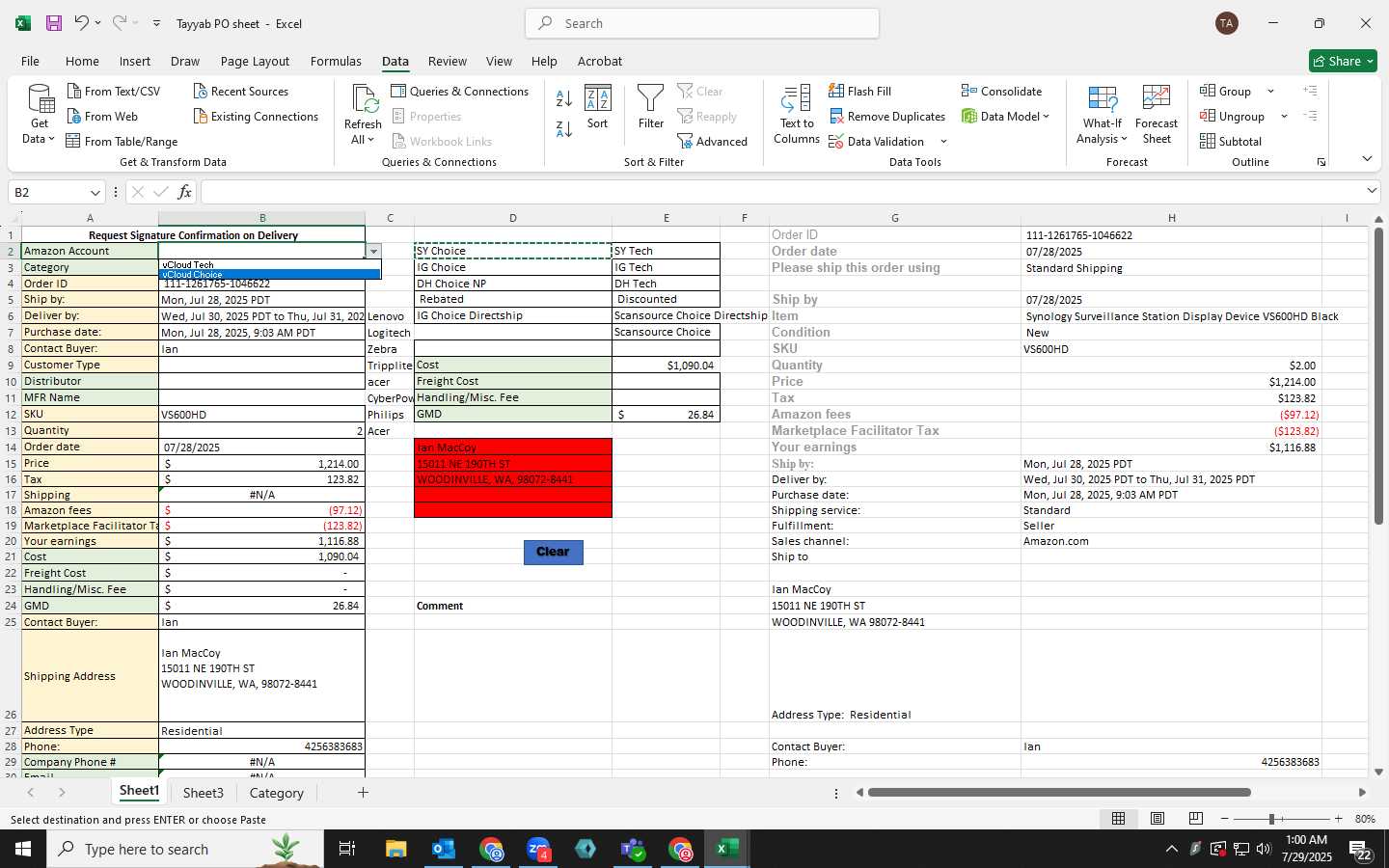The height and width of the screenshot is (868, 1389).
Task: Collapse the ribbon chevron
Action: 1367,159
